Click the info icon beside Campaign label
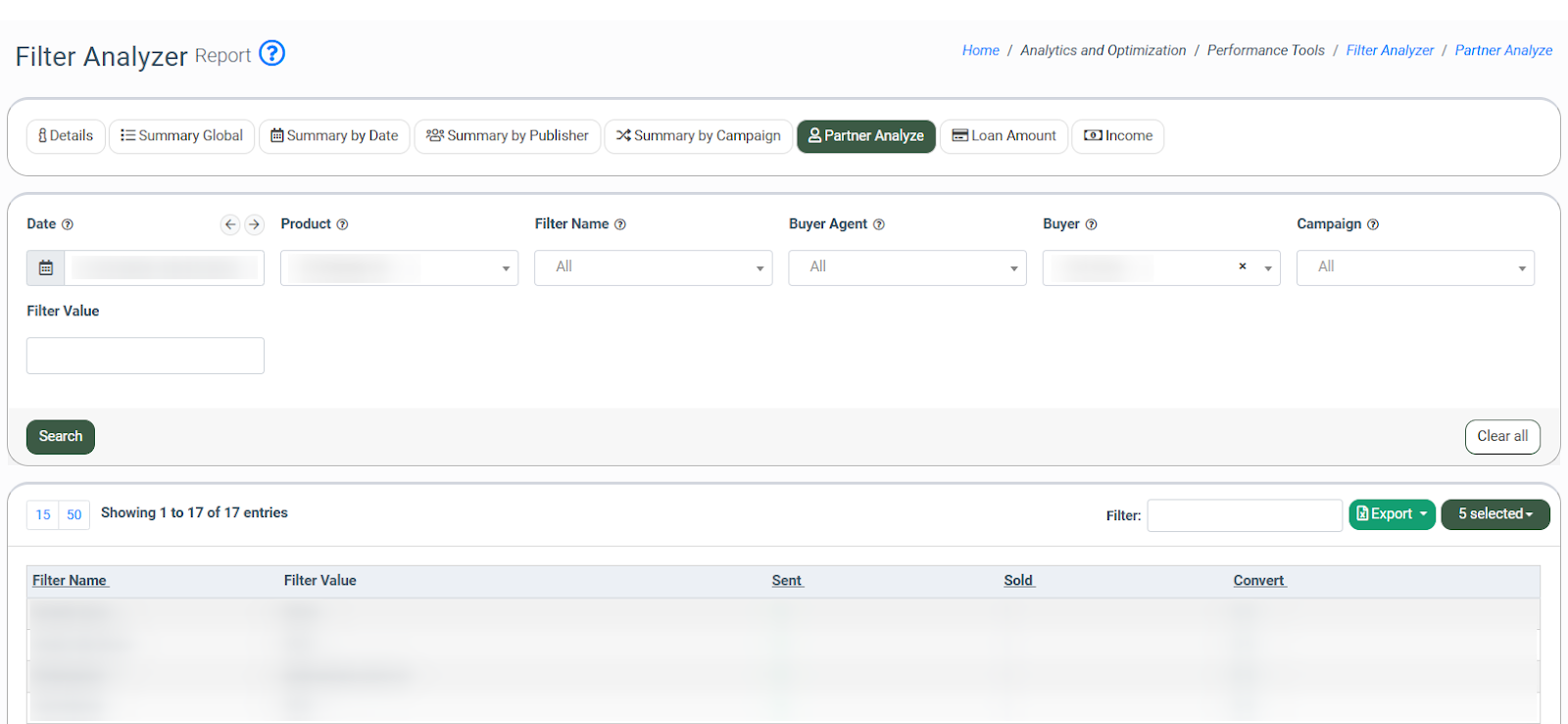Viewport: 1568px width, 724px height. click(1372, 224)
